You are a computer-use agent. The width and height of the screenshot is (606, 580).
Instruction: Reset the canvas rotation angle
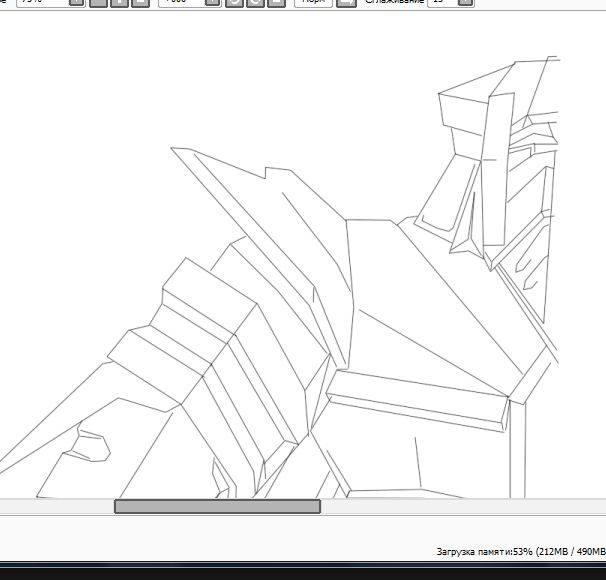point(275,3)
